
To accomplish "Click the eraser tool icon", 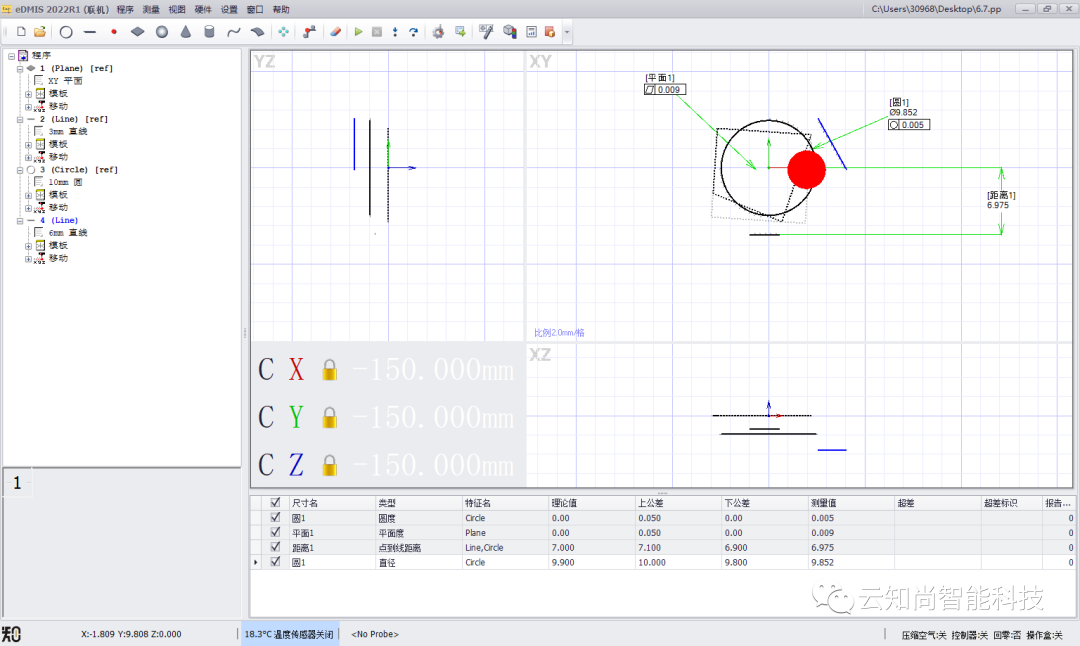I will point(335,32).
